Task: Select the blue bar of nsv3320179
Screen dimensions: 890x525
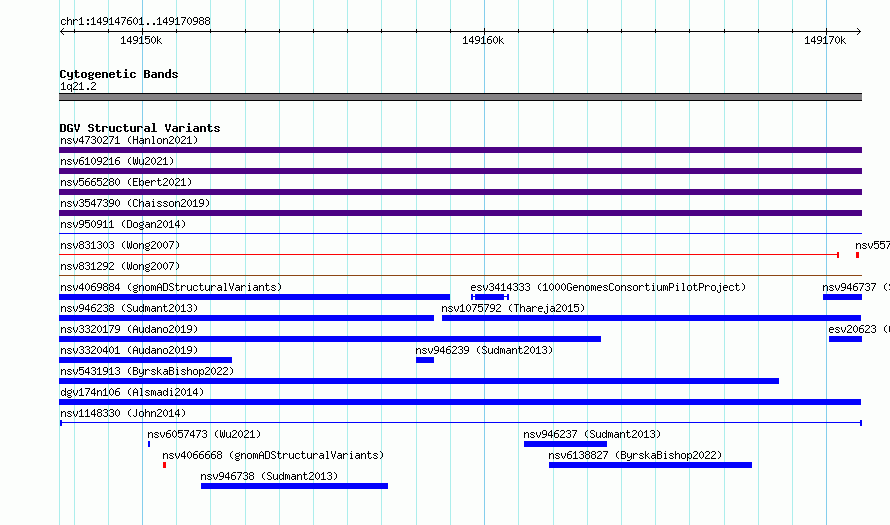Action: click(x=330, y=339)
